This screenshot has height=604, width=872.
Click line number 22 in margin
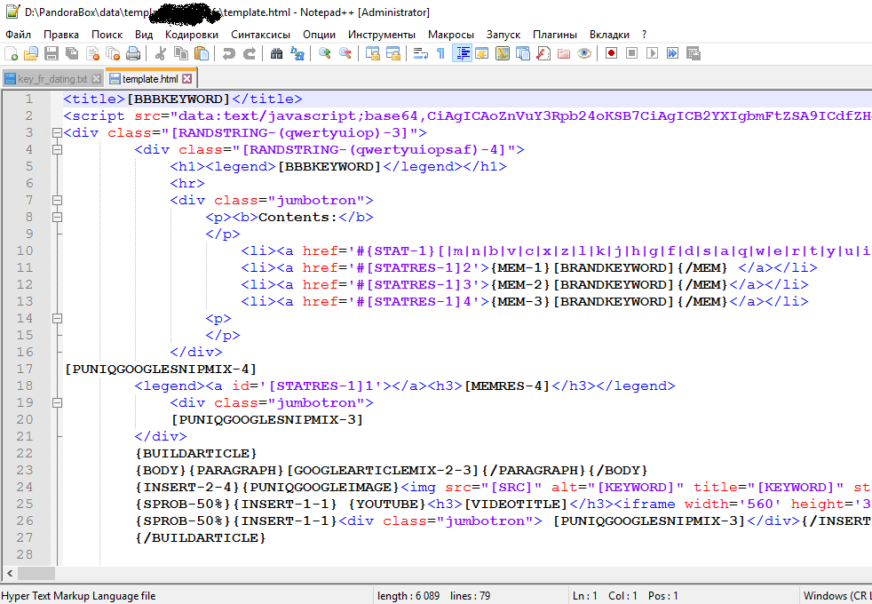(24, 453)
